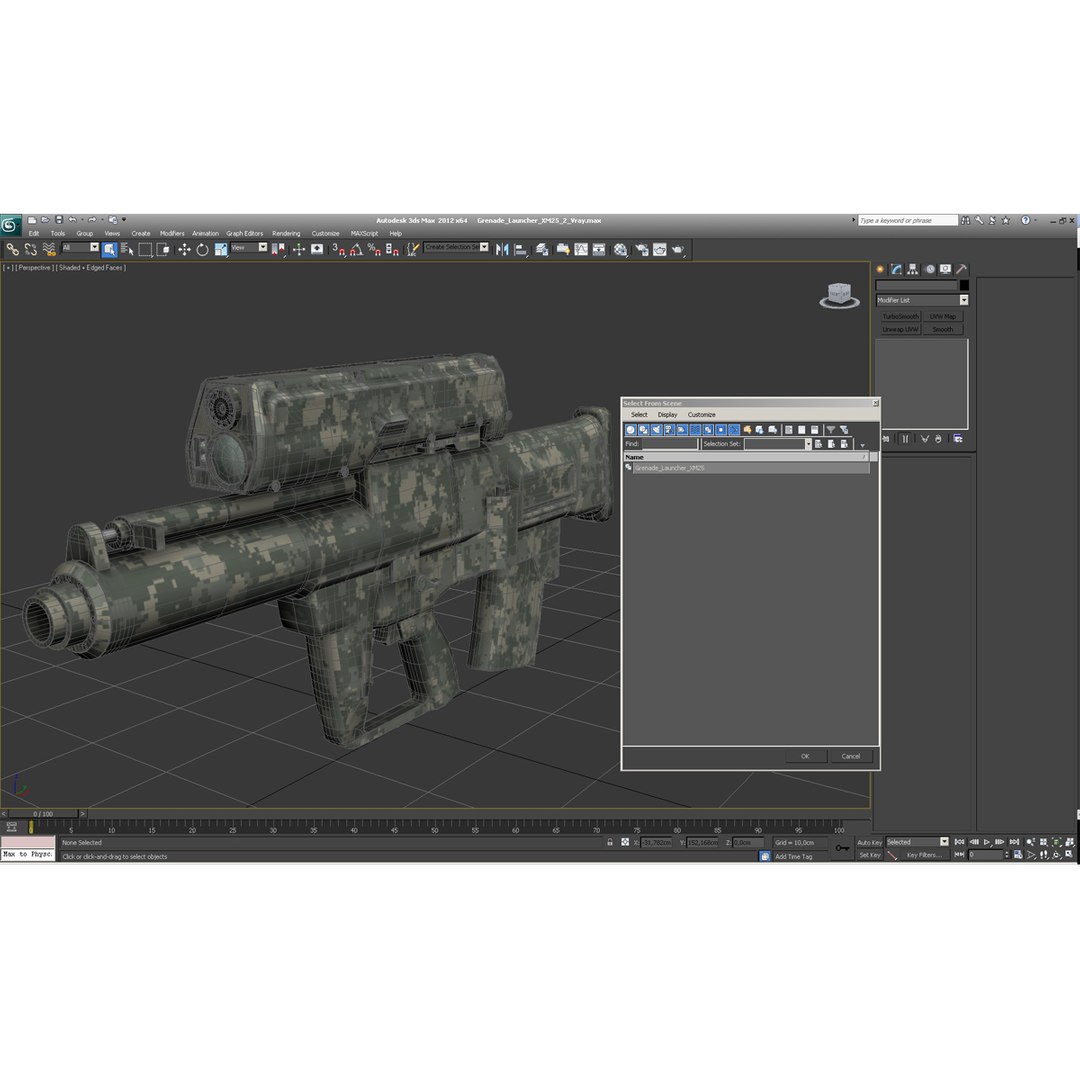Open the Edit menu
This screenshot has height=1080, width=1080.
pos(34,233)
